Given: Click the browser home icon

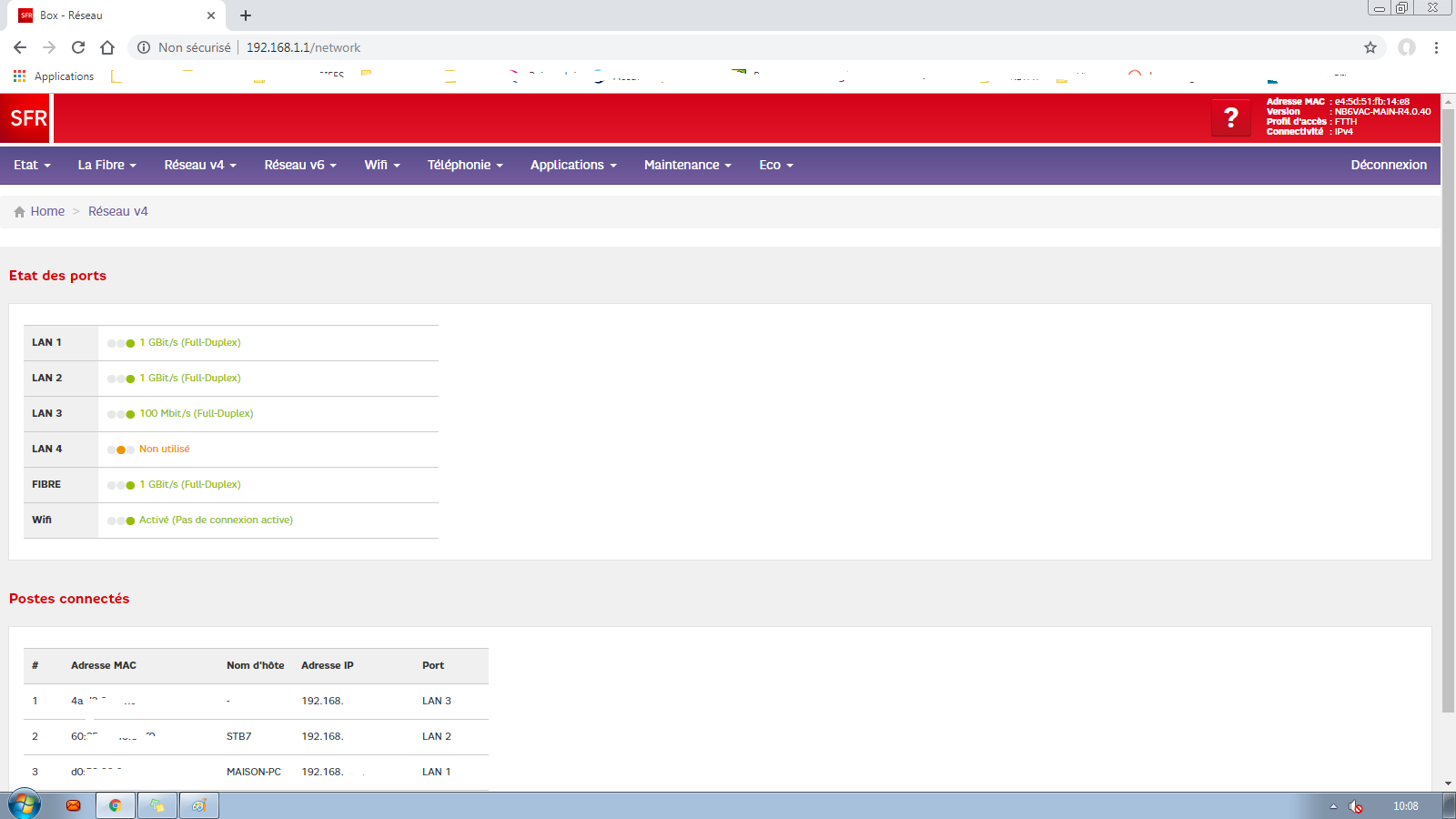Looking at the screenshot, I should tap(107, 47).
